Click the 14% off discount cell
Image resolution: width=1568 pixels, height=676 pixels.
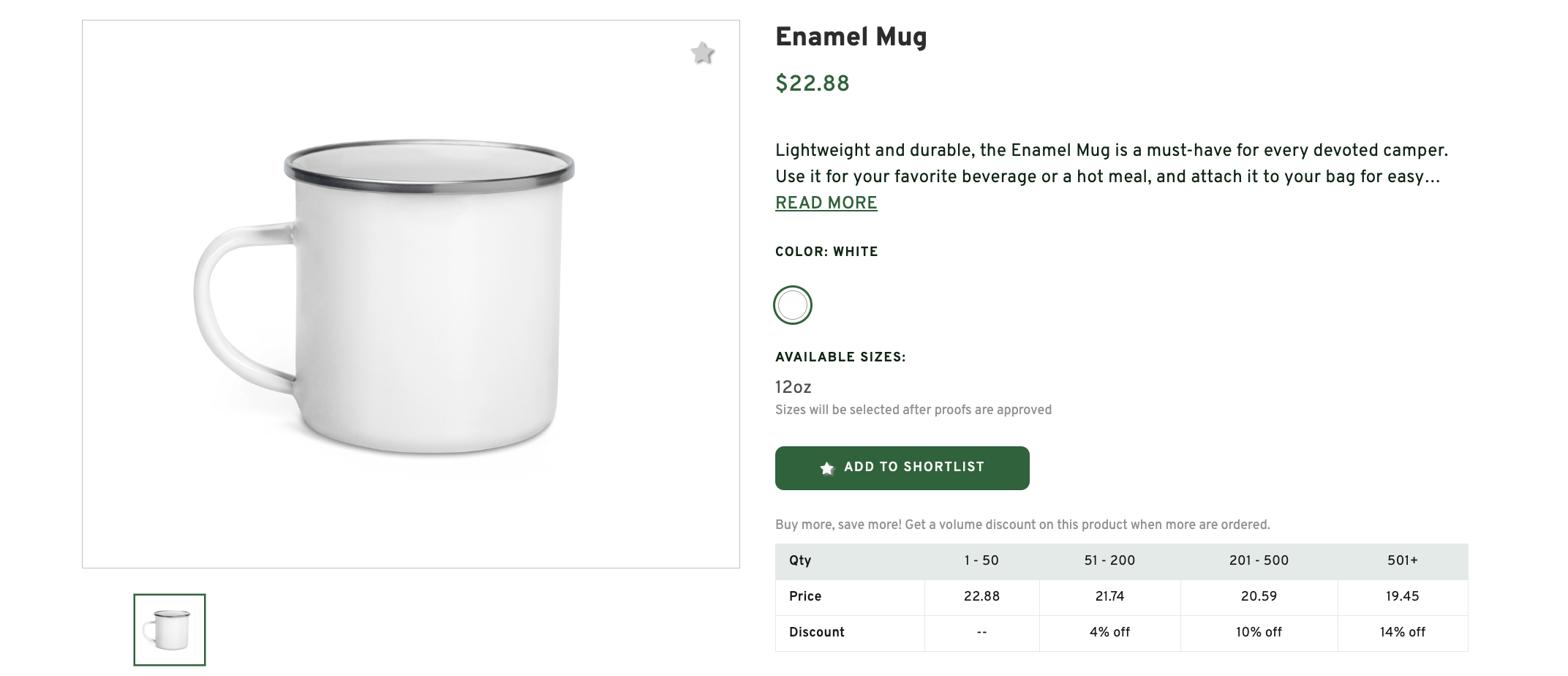(x=1401, y=632)
